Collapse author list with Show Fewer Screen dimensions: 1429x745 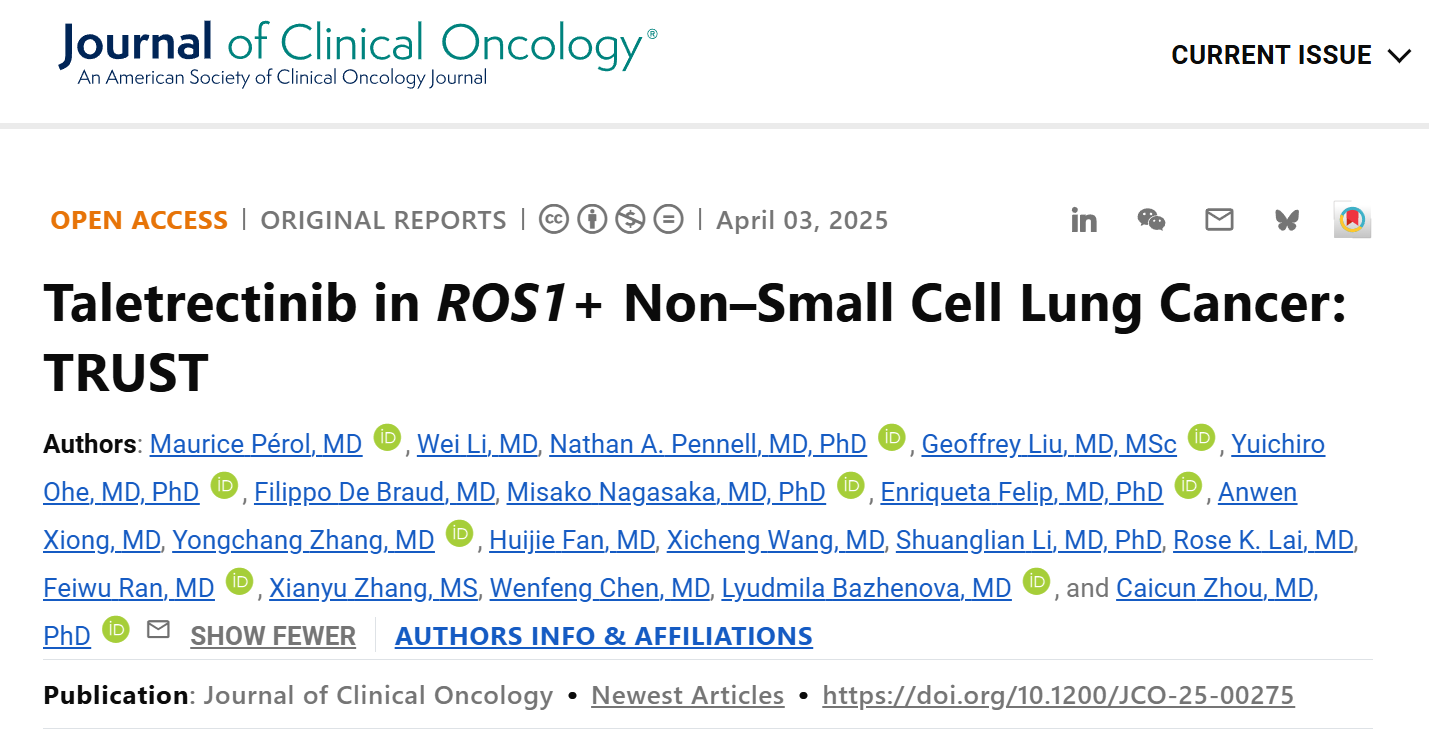pyautogui.click(x=273, y=636)
